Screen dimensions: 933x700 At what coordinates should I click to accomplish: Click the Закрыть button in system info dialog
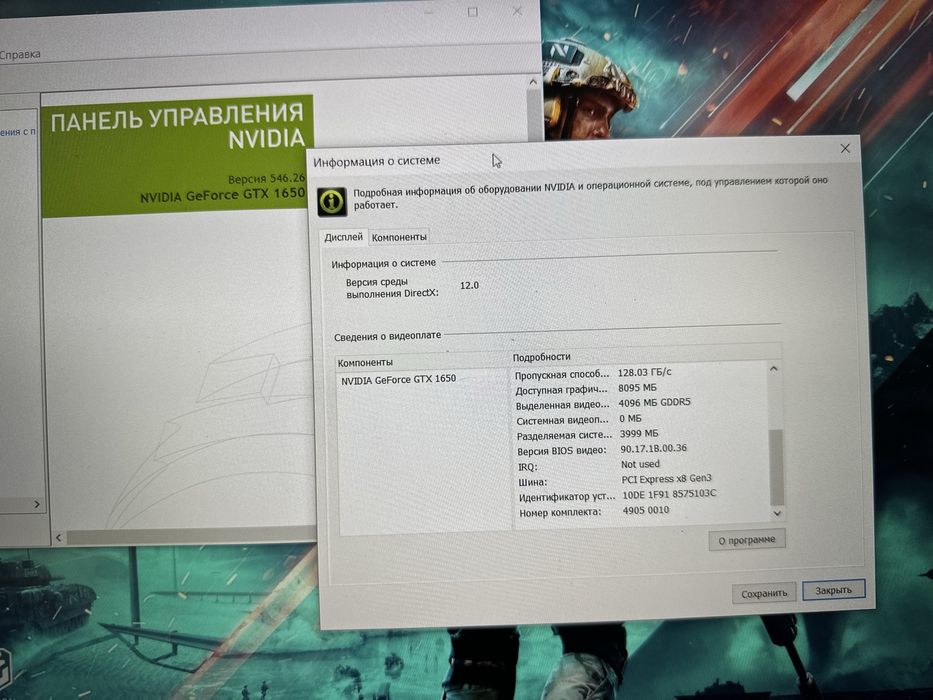[833, 590]
